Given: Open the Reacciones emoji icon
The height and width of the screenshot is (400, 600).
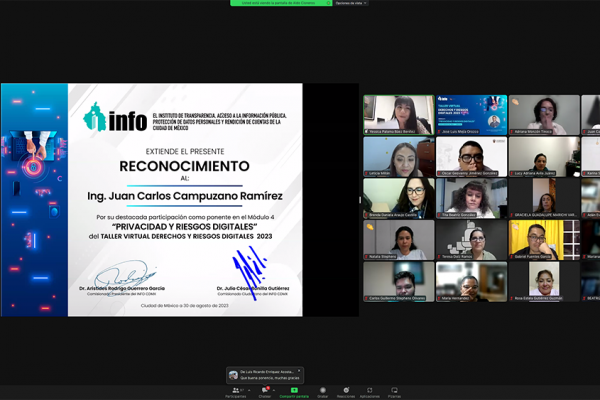Looking at the screenshot, I should (x=346, y=390).
